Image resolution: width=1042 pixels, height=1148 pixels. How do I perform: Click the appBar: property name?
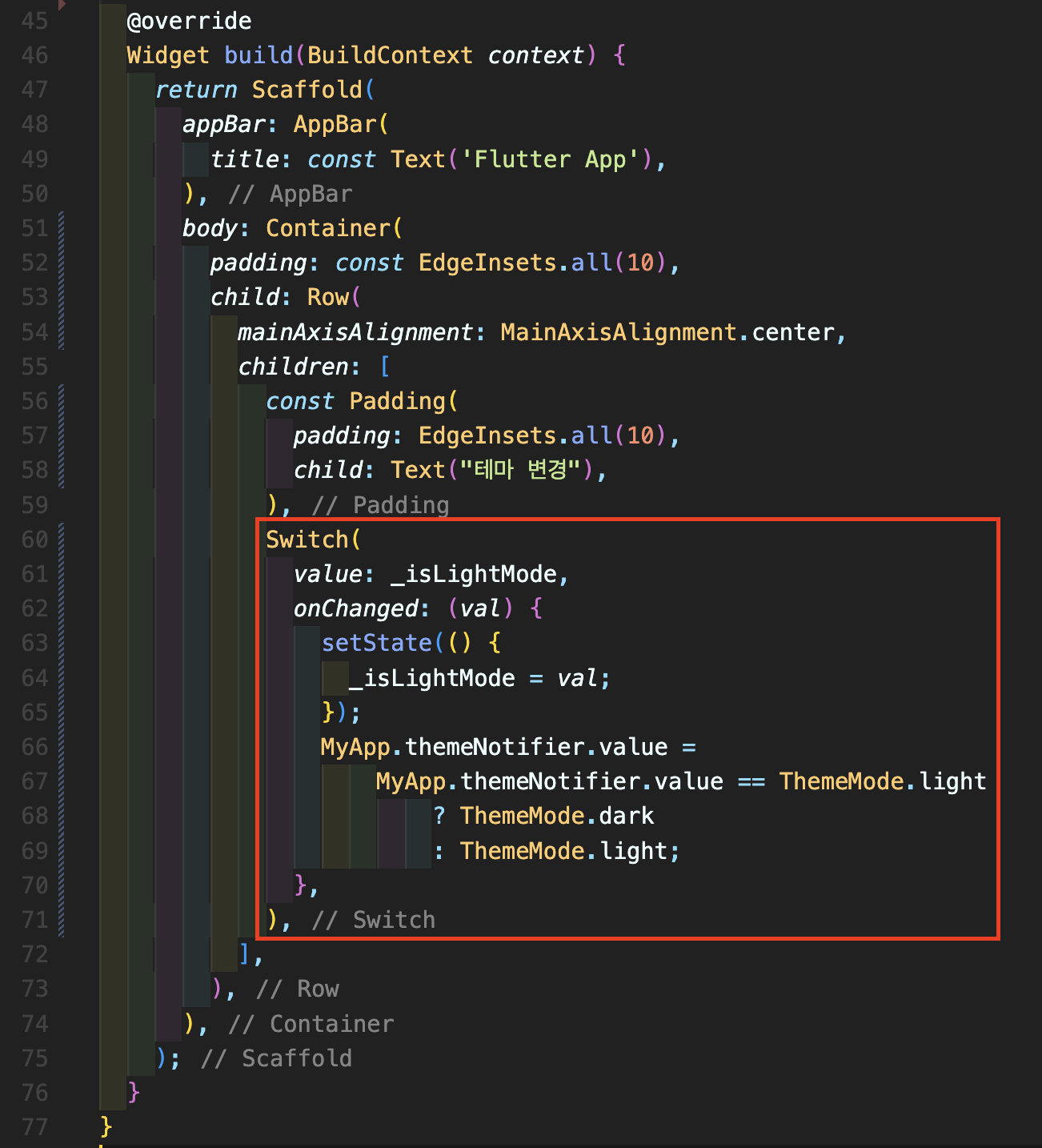pos(230,124)
